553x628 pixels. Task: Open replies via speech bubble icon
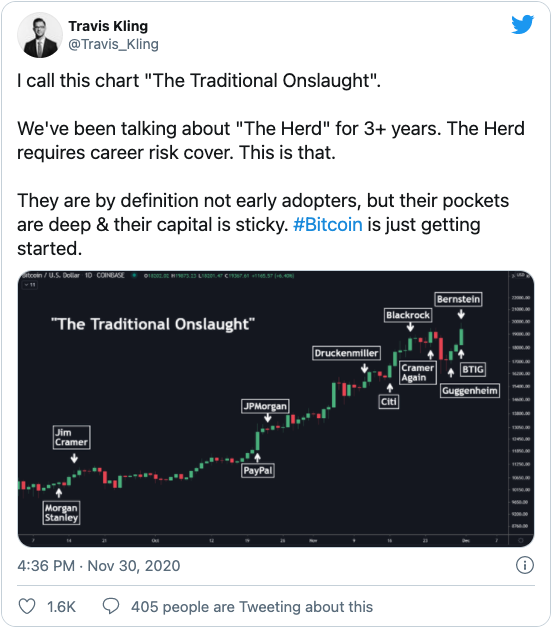click(111, 606)
